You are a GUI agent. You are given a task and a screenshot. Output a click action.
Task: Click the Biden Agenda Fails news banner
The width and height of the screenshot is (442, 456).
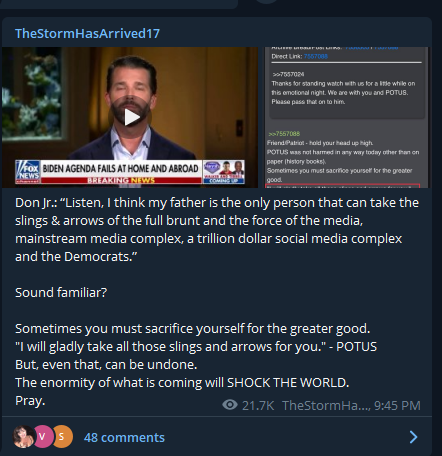(x=121, y=169)
